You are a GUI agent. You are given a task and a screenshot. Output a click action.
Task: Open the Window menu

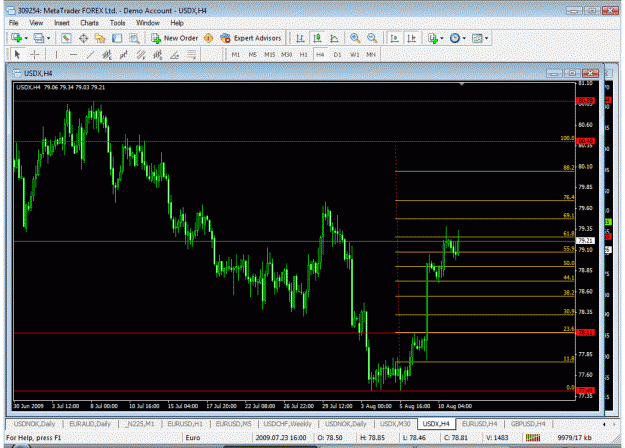click(147, 23)
